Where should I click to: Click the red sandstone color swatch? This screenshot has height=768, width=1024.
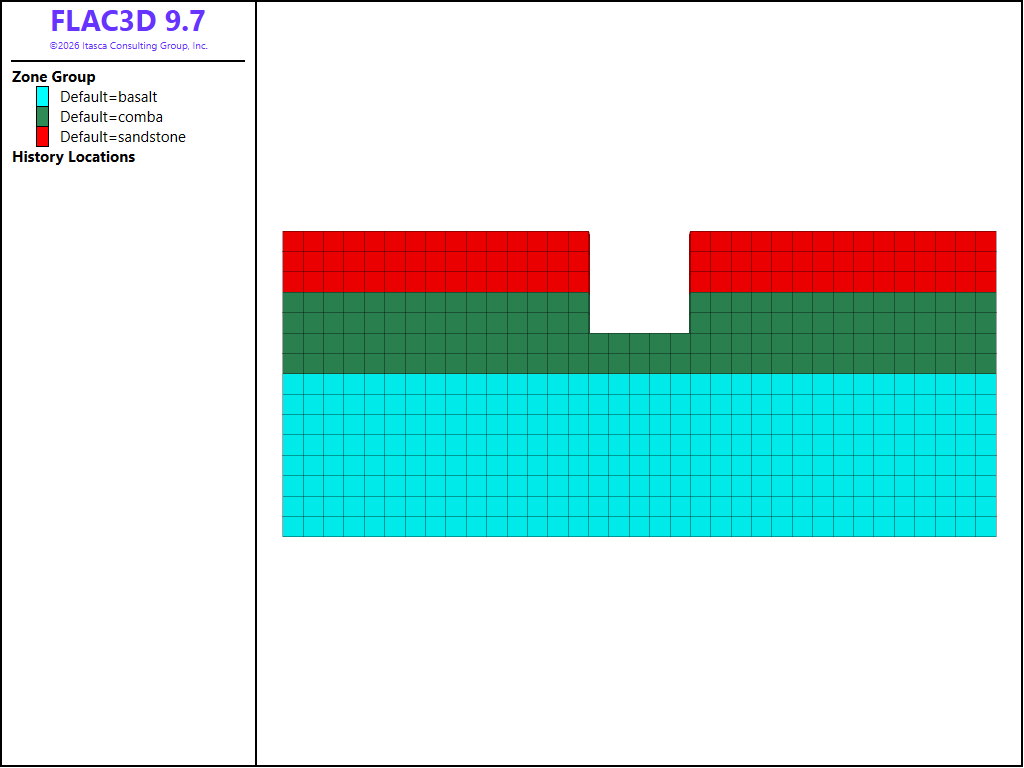pos(42,136)
